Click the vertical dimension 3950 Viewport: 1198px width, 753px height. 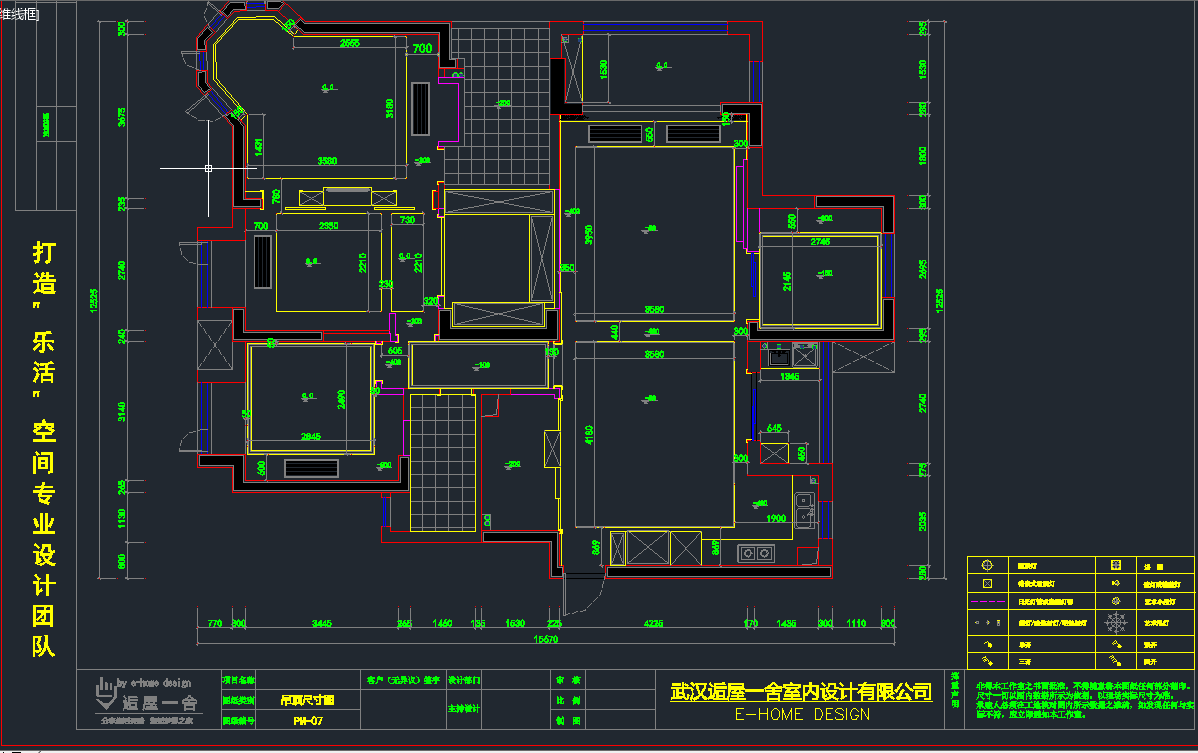tap(589, 234)
